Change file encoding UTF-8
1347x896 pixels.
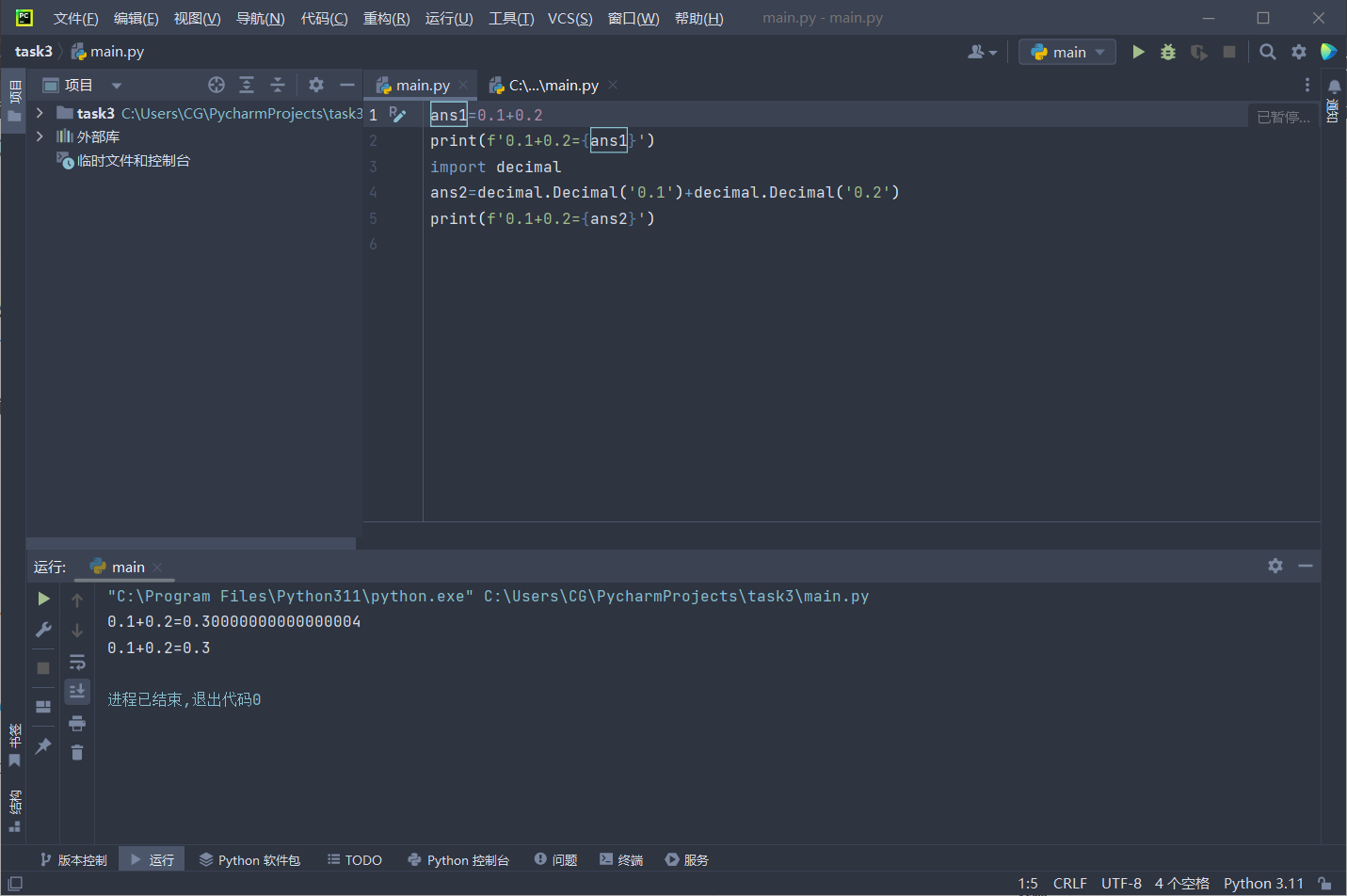tap(1121, 884)
